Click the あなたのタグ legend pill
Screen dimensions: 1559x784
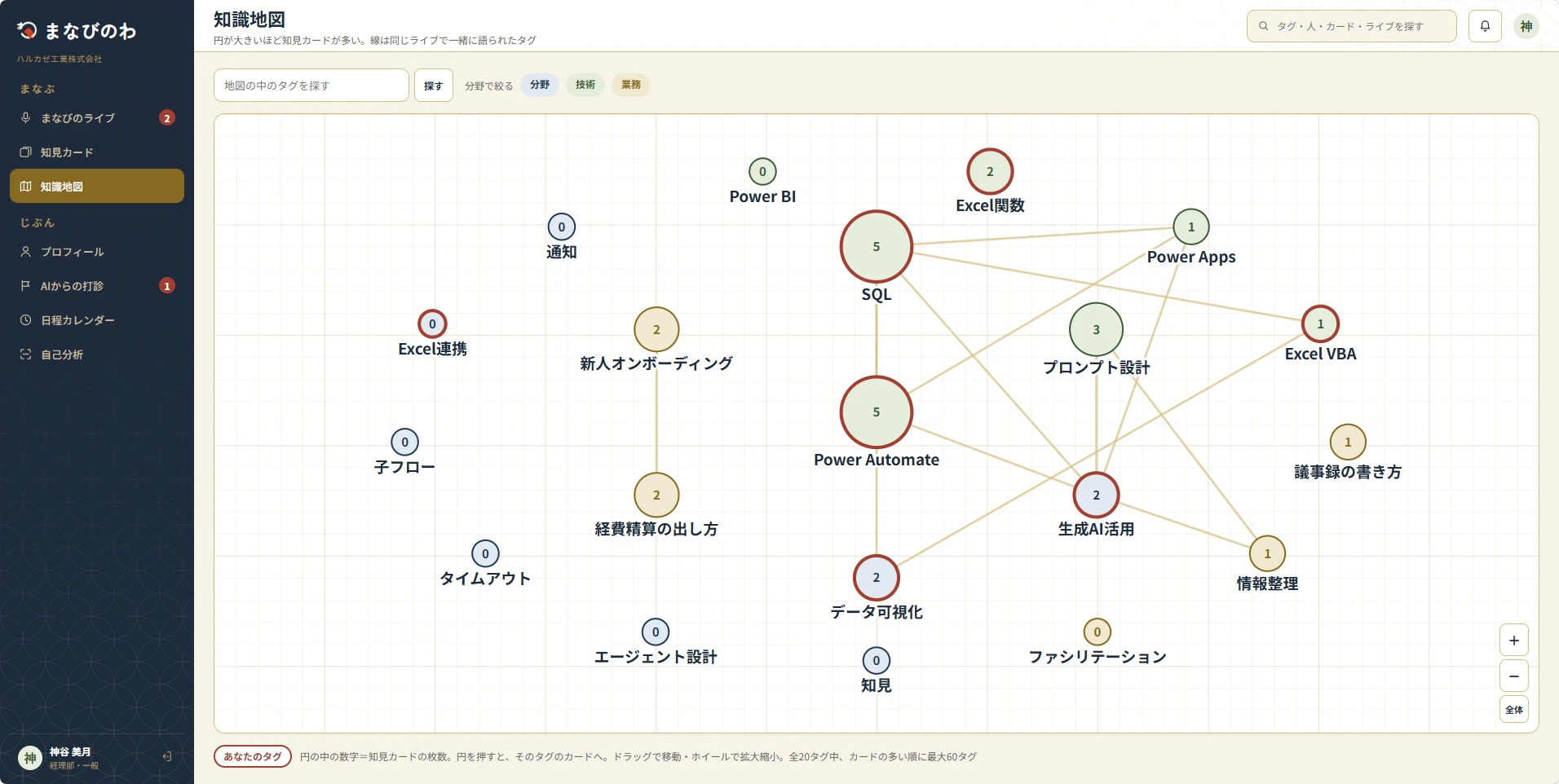tap(253, 756)
